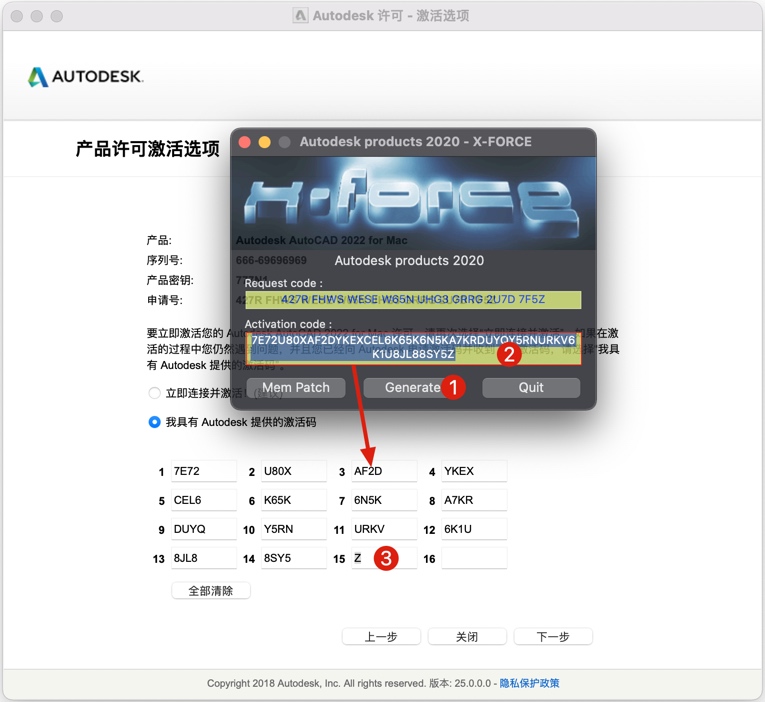Screen dimensions: 765x702
Task: Click activation code field 10 containing Y5RN
Action: (294, 529)
